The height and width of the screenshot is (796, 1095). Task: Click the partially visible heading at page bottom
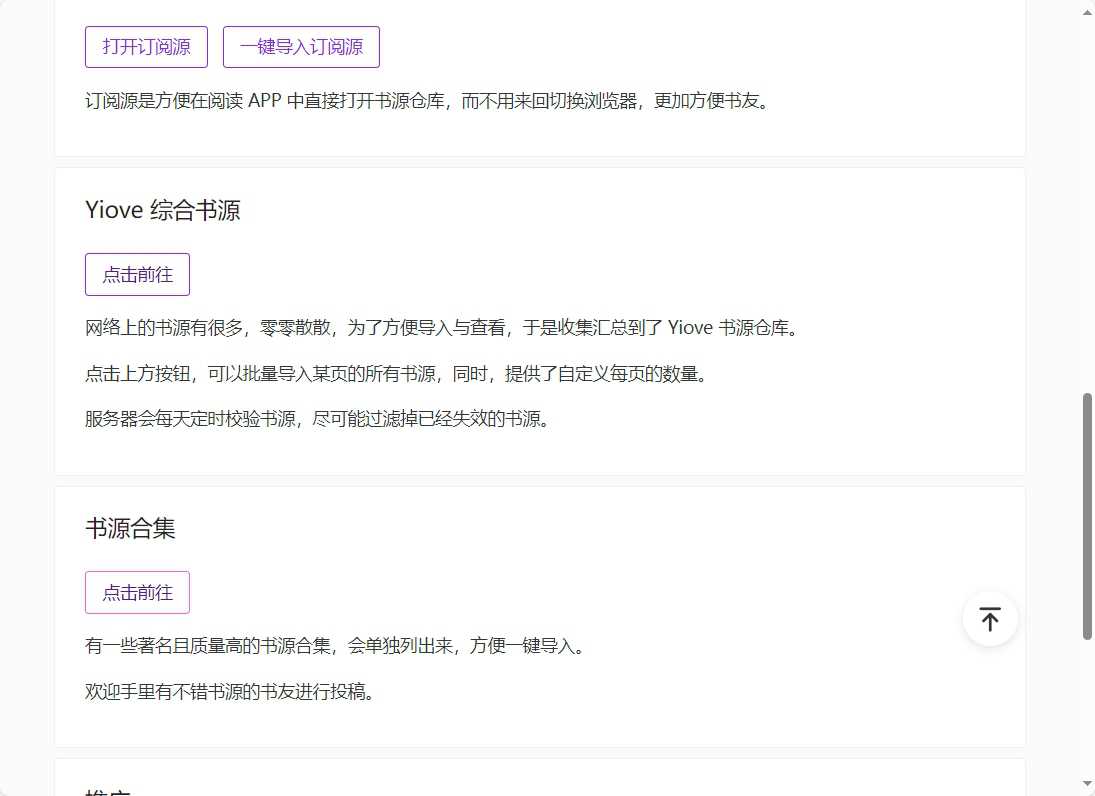click(x=110, y=790)
